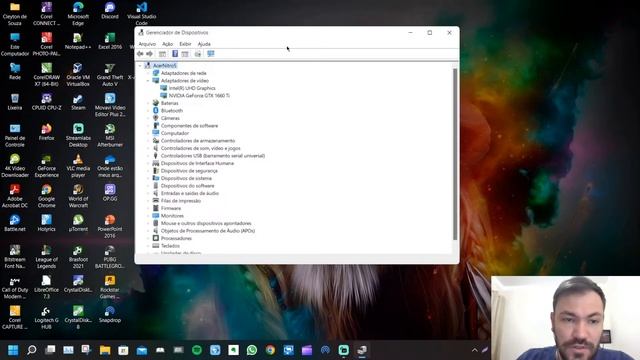Select Controladores de armazenamento row
The height and width of the screenshot is (360, 640).
click(x=198, y=141)
